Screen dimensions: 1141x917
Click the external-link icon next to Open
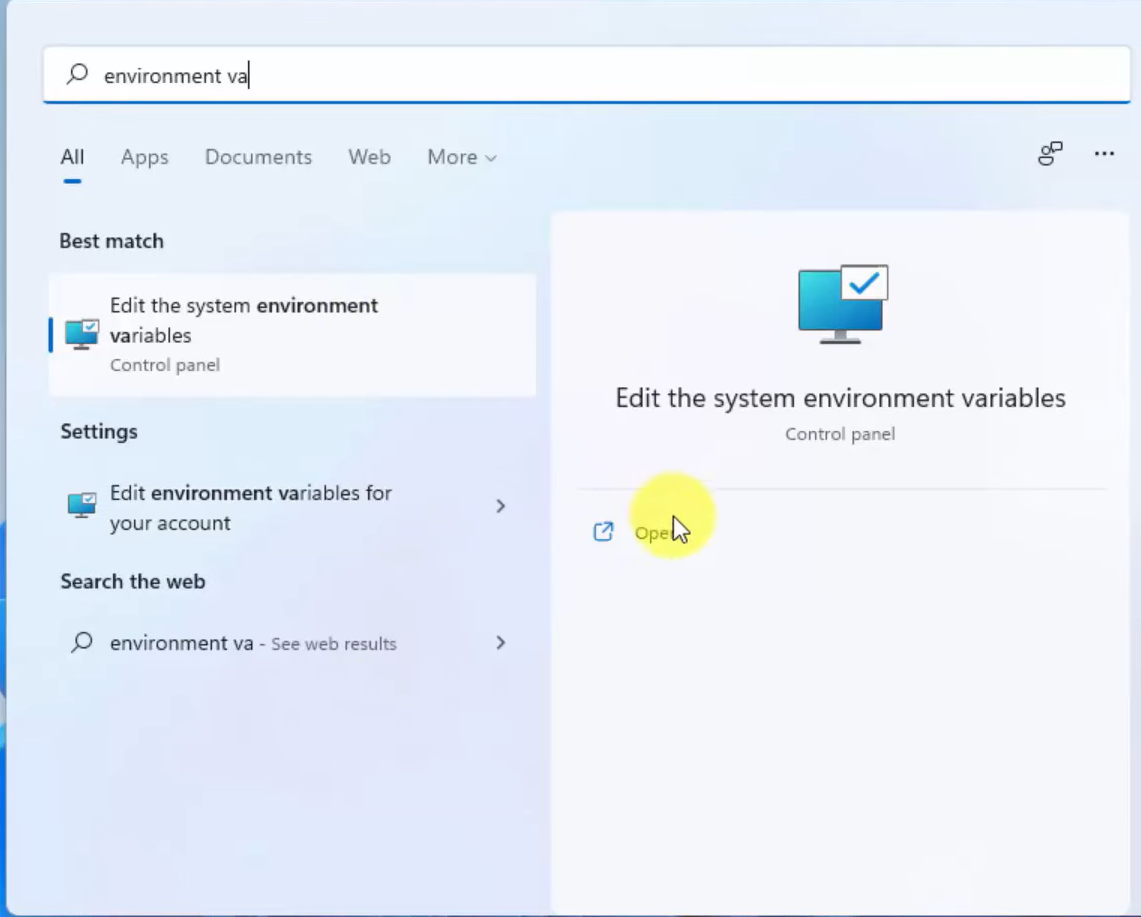tap(603, 532)
